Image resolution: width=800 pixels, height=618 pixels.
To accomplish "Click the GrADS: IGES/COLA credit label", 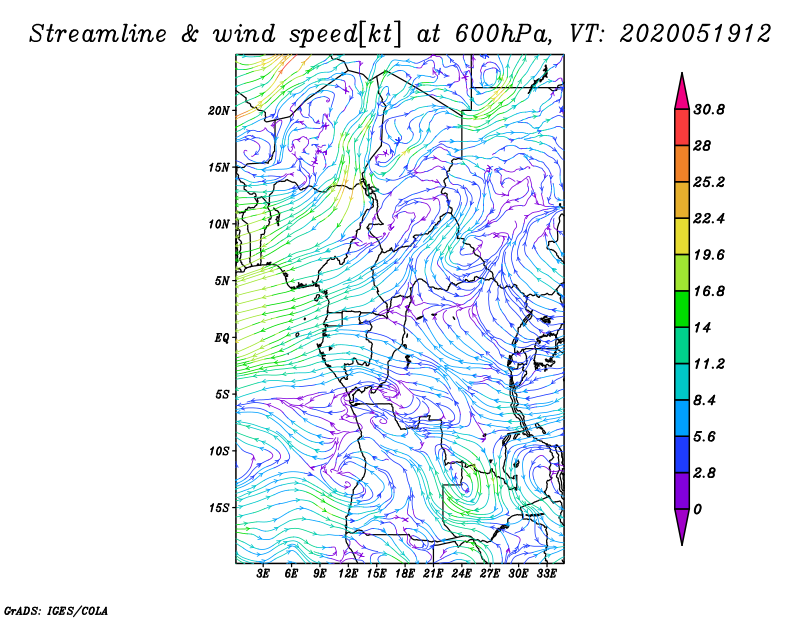I will tap(55, 609).
